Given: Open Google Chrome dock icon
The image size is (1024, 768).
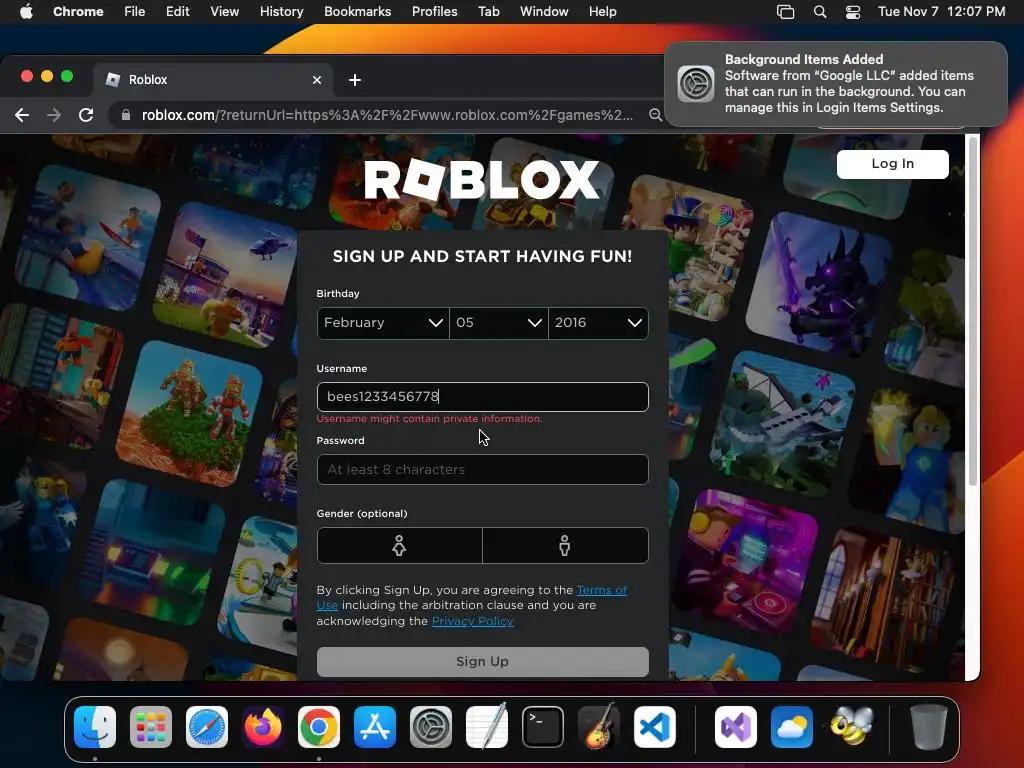Looking at the screenshot, I should pos(319,727).
